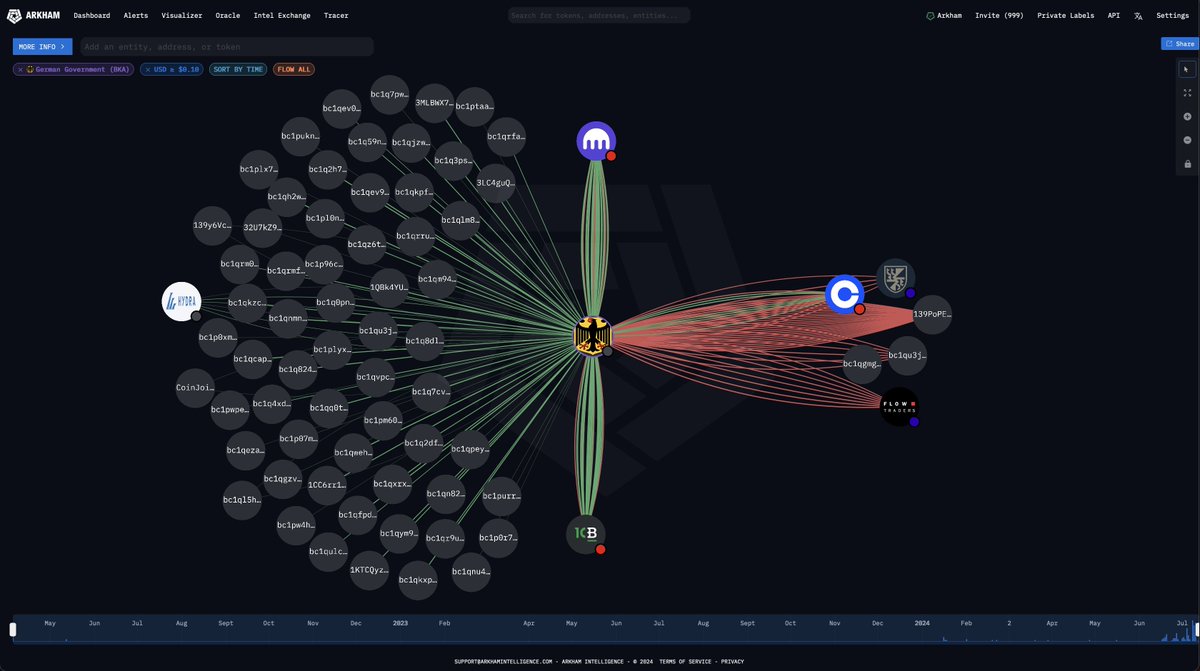This screenshot has height=671, width=1200.
Task: Click the Terms of Service link
Action: pos(686,661)
